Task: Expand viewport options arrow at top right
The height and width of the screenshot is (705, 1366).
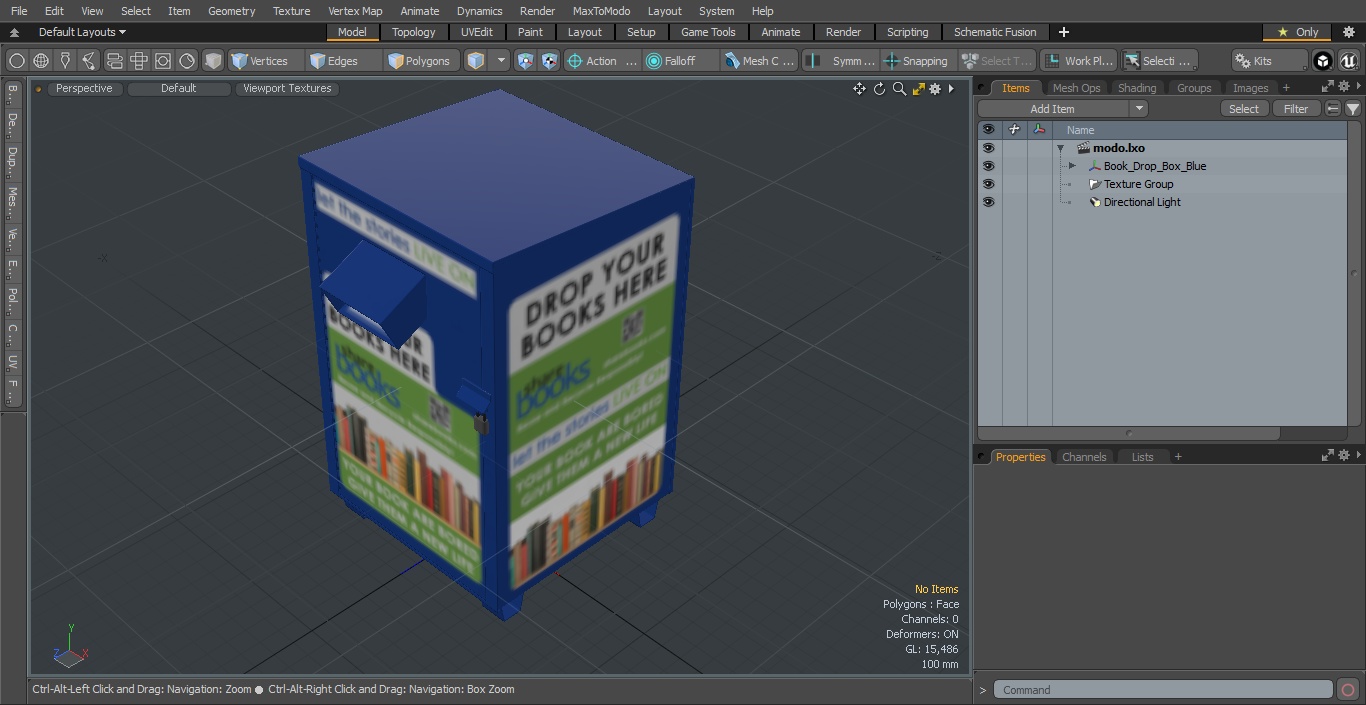Action: point(951,89)
